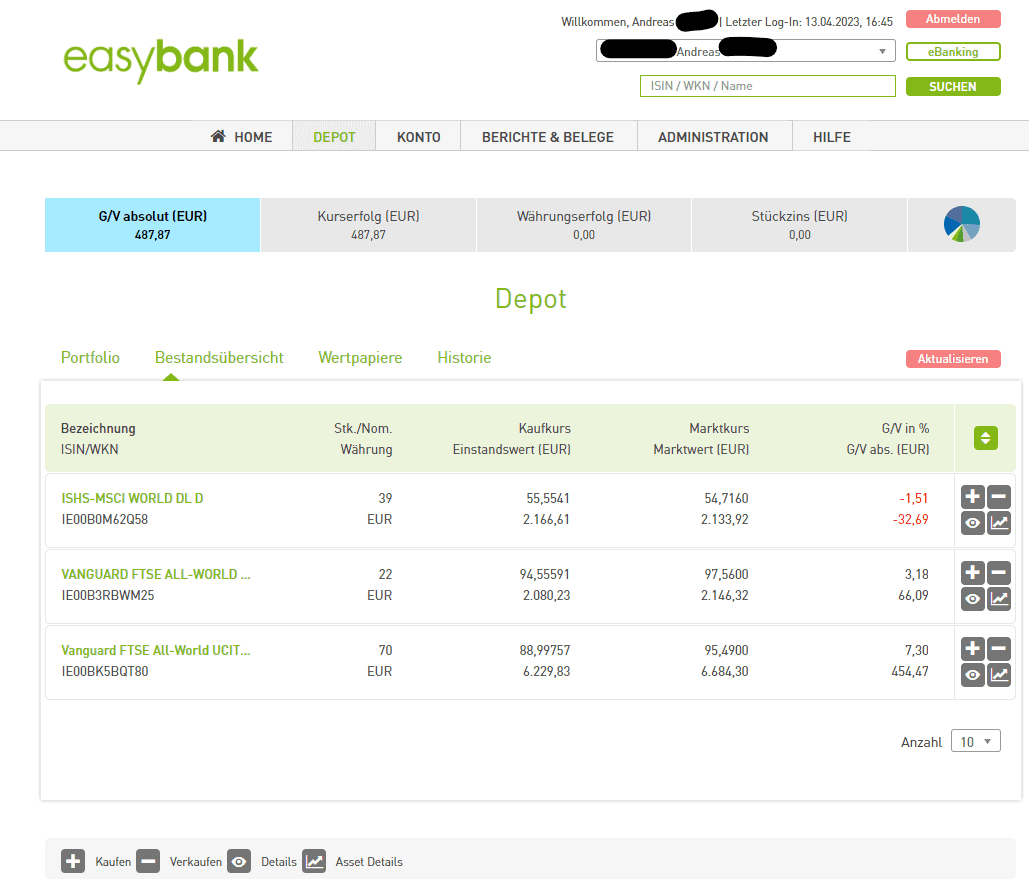Click the G/V in % column header
Screen dimensions: 1029x893
(906, 428)
